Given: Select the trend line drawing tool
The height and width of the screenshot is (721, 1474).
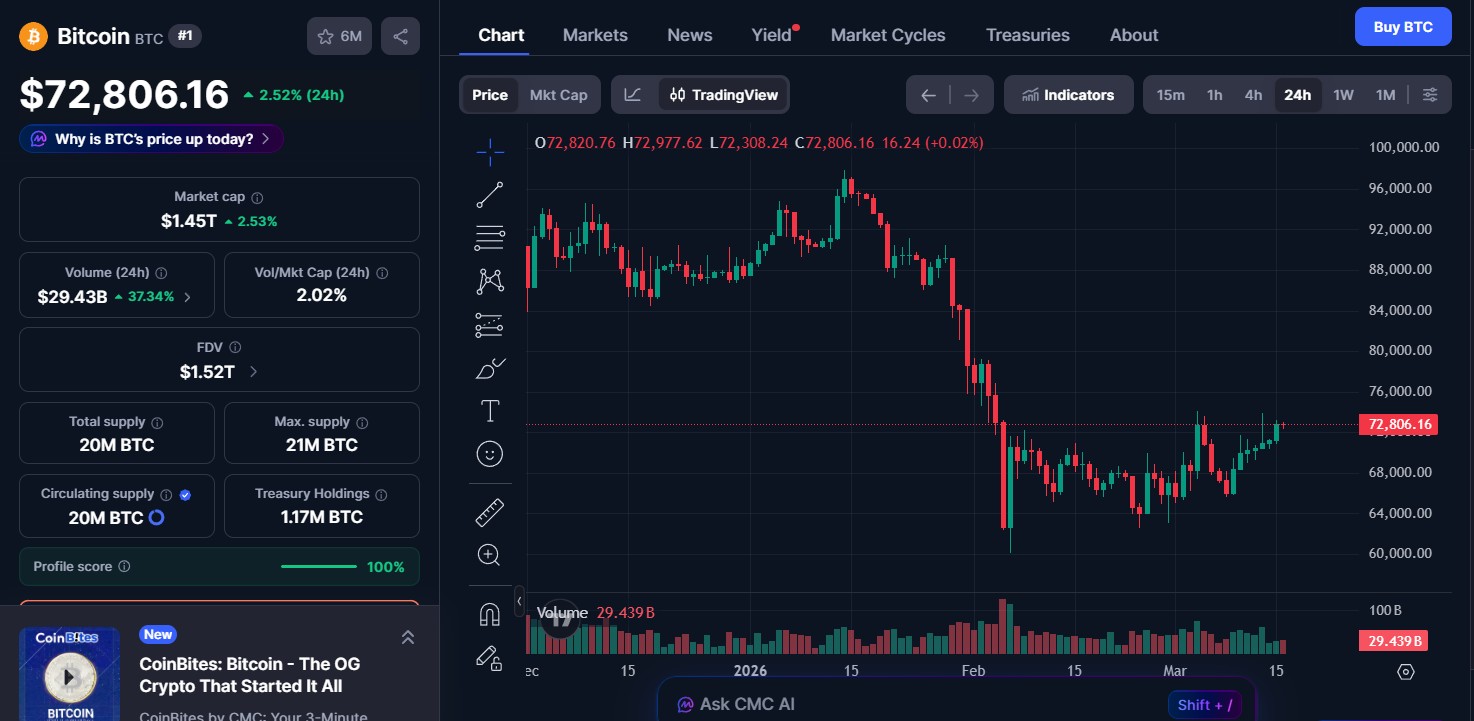Looking at the screenshot, I should tap(490, 194).
